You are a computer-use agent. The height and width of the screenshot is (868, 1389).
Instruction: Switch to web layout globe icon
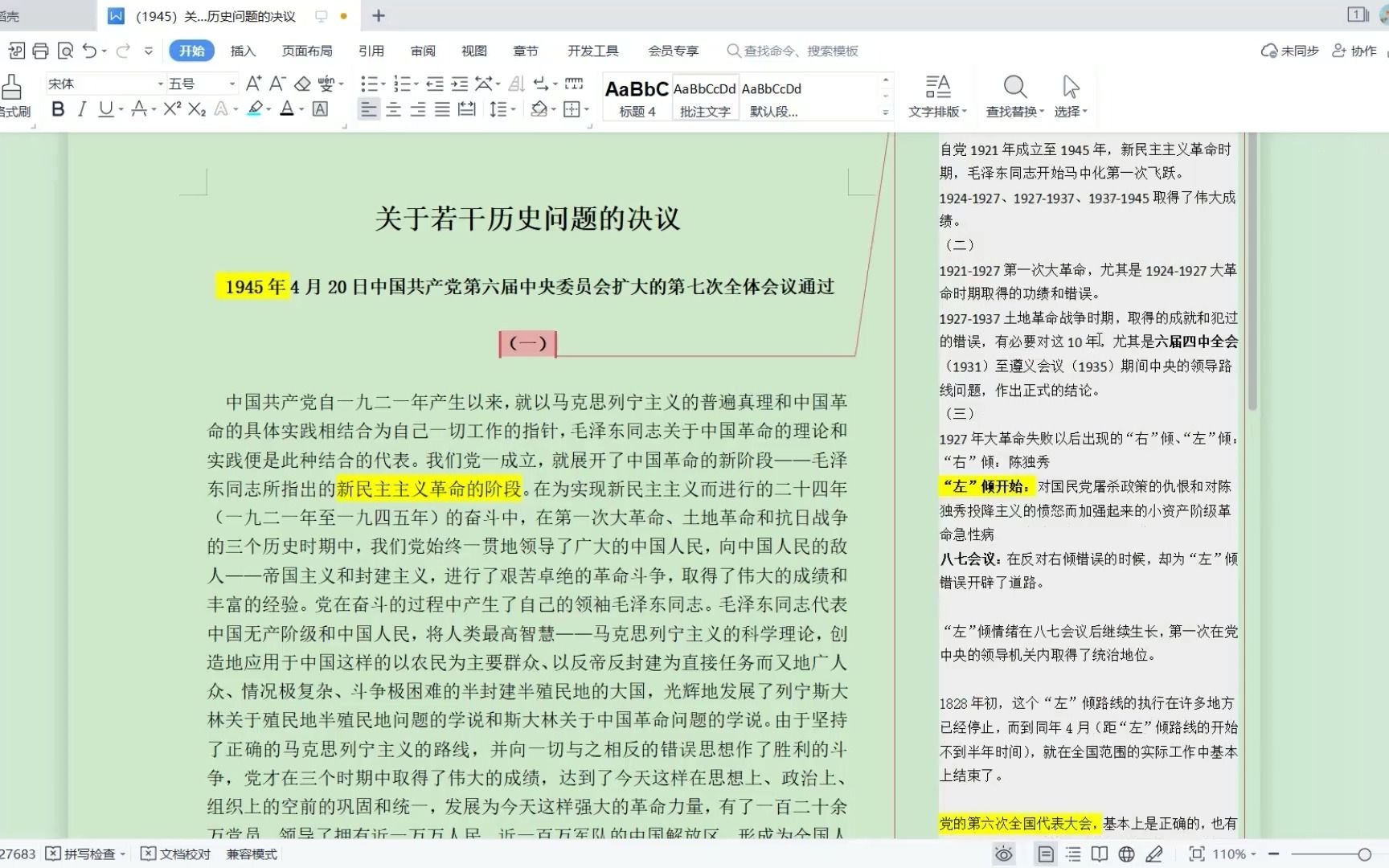[1127, 854]
